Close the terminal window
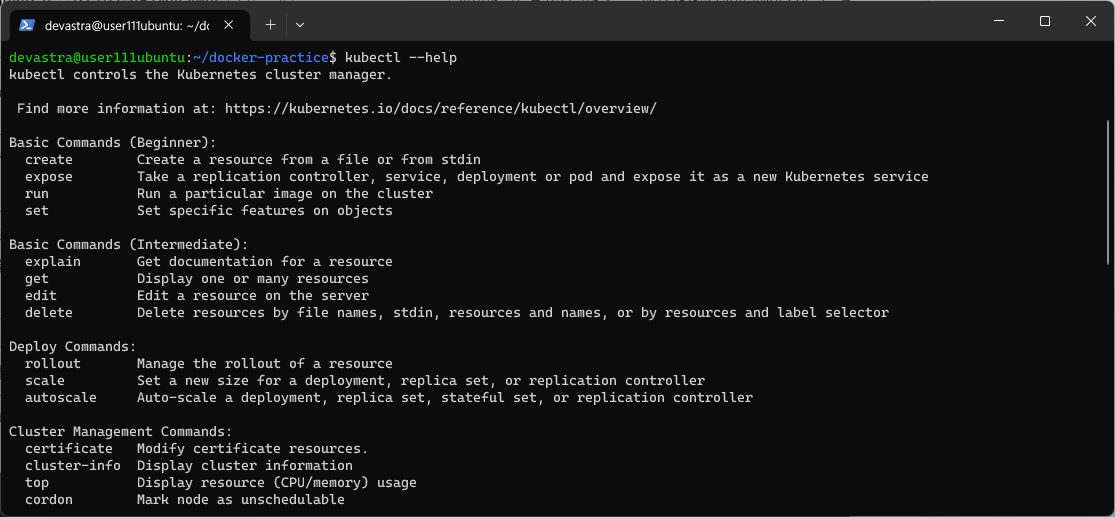Screen dimensions: 1115x517 coord(1090,21)
